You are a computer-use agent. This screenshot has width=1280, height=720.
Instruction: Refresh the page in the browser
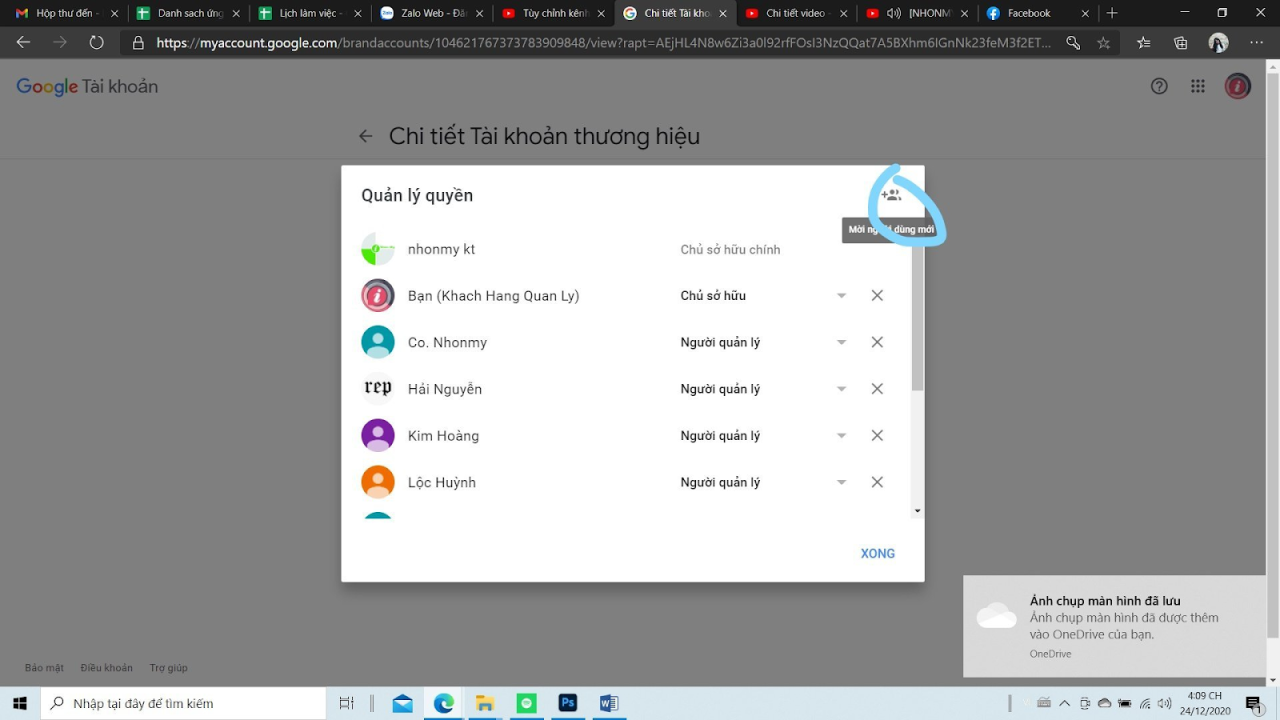coord(96,43)
